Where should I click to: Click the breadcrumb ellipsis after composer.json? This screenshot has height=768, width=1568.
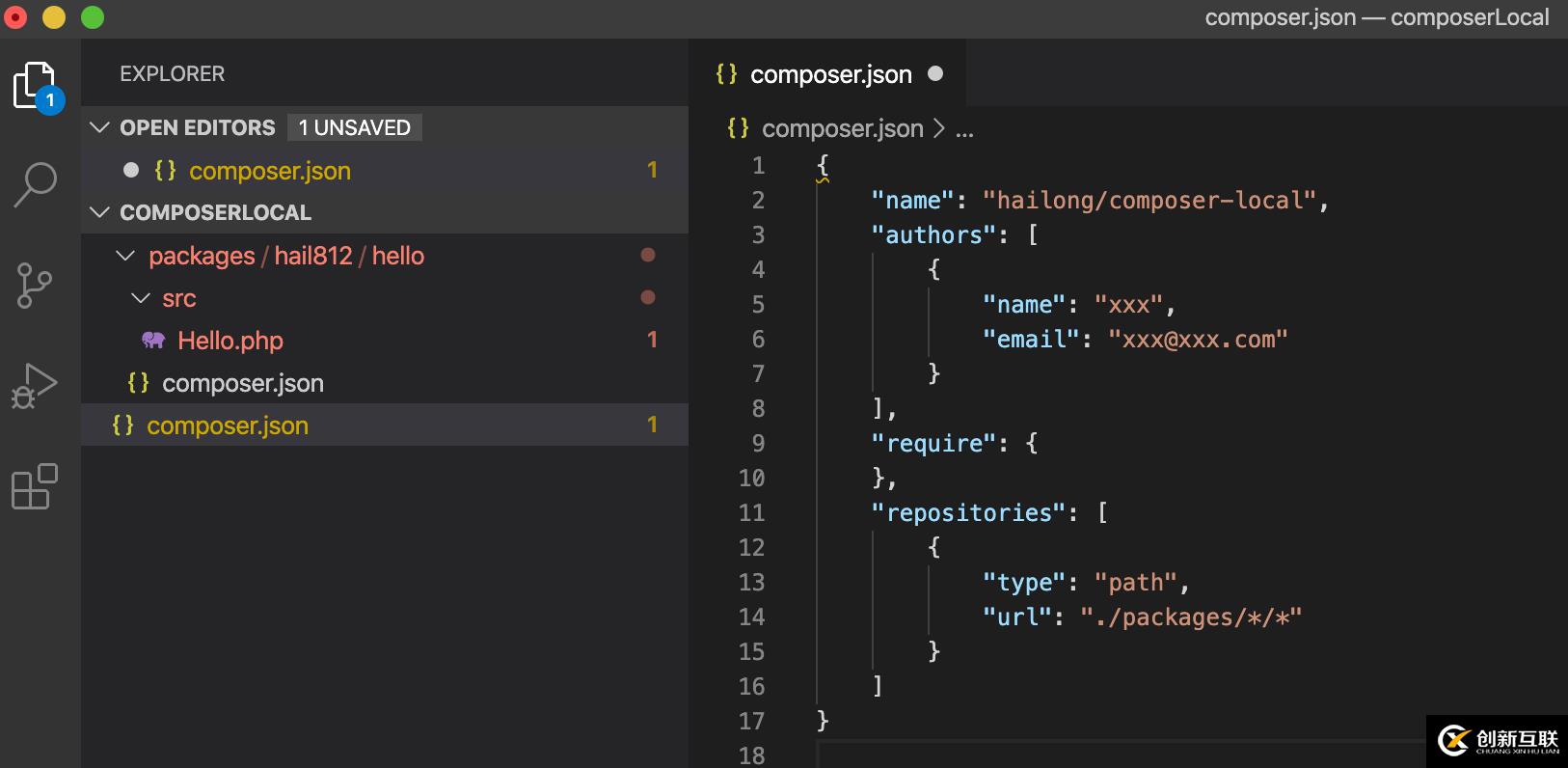point(964,129)
